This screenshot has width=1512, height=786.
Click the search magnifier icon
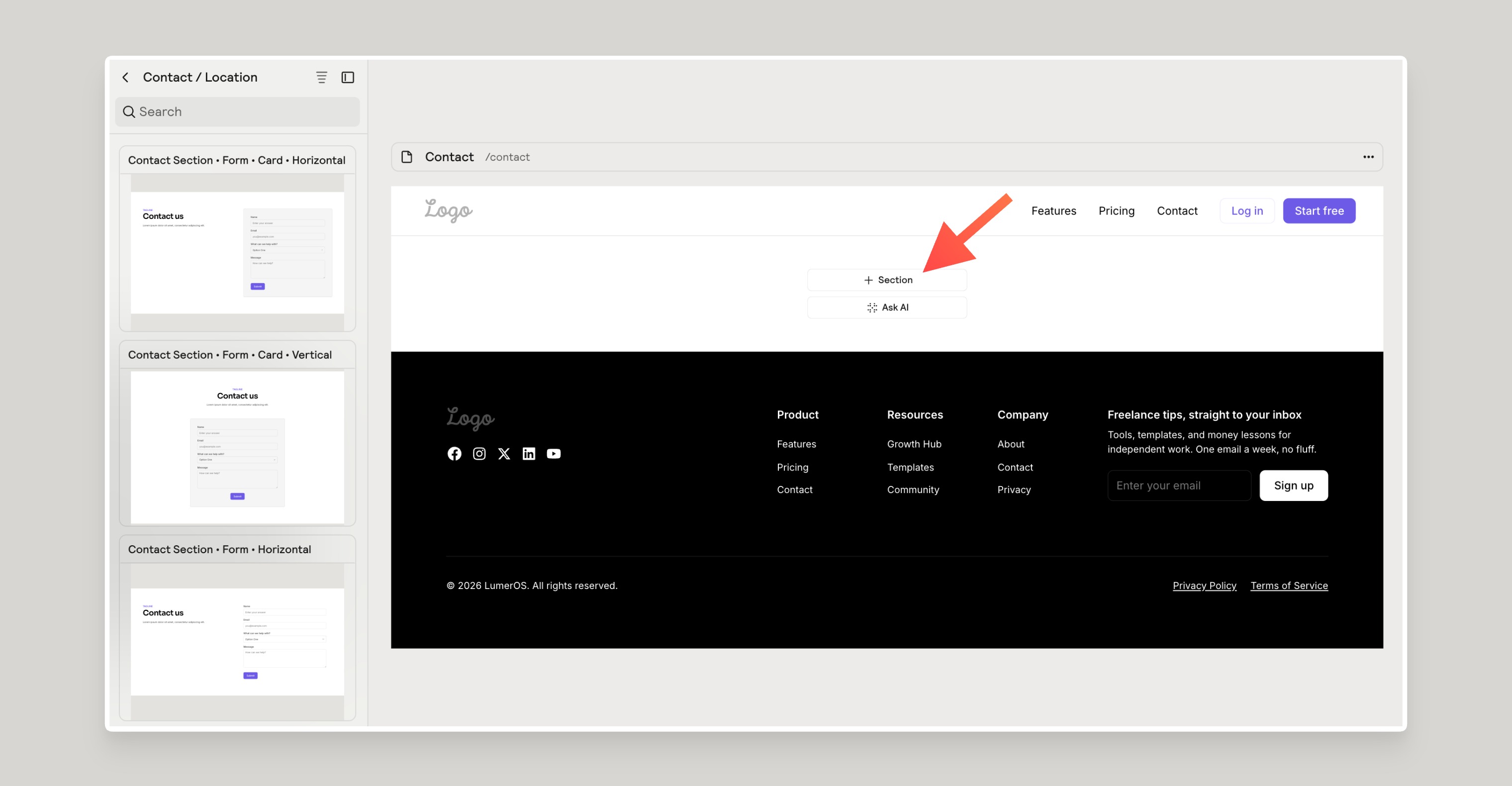point(128,111)
